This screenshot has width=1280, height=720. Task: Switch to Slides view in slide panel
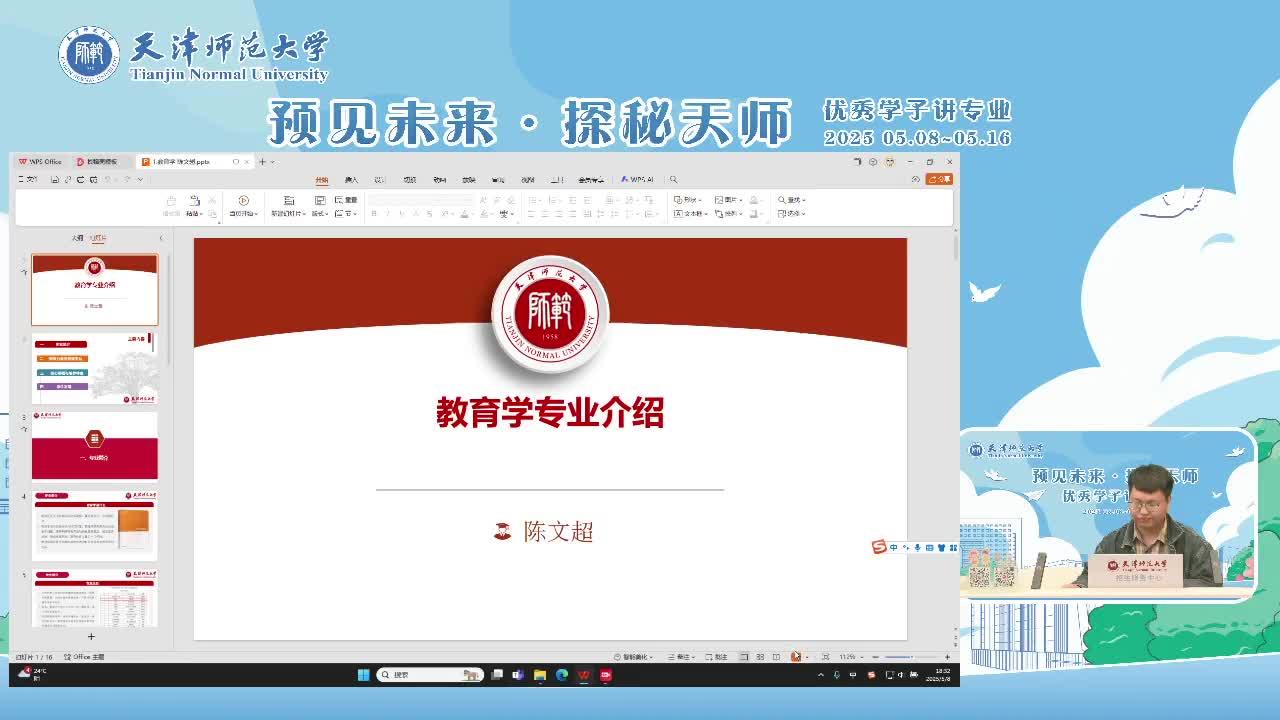(98, 238)
